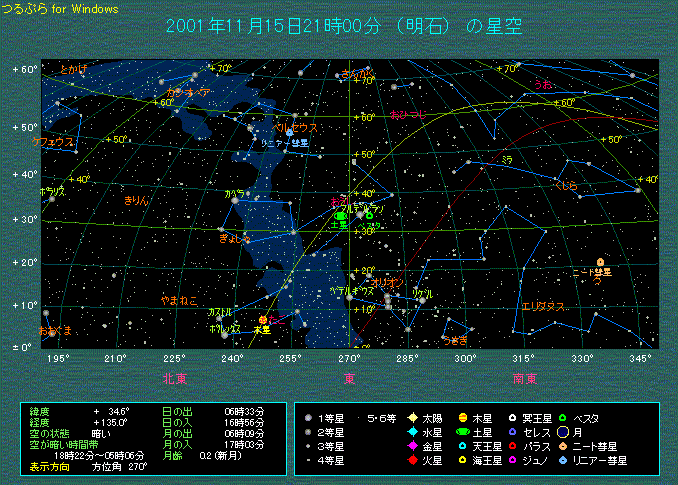This screenshot has width=678, height=485.
Task: Click the Jupiter (木星) marker on the chart
Action: point(263,320)
